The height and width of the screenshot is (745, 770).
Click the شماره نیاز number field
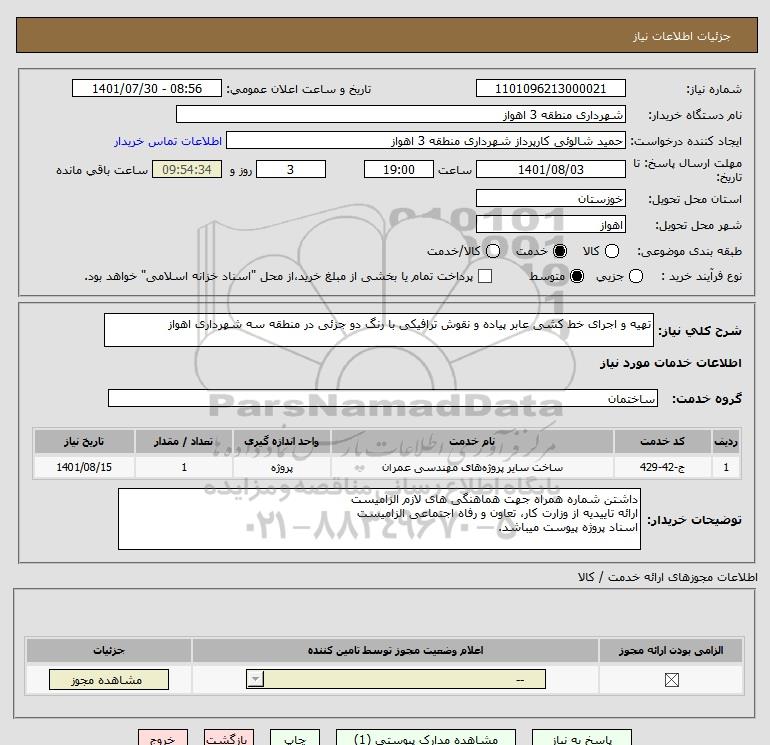(x=550, y=88)
